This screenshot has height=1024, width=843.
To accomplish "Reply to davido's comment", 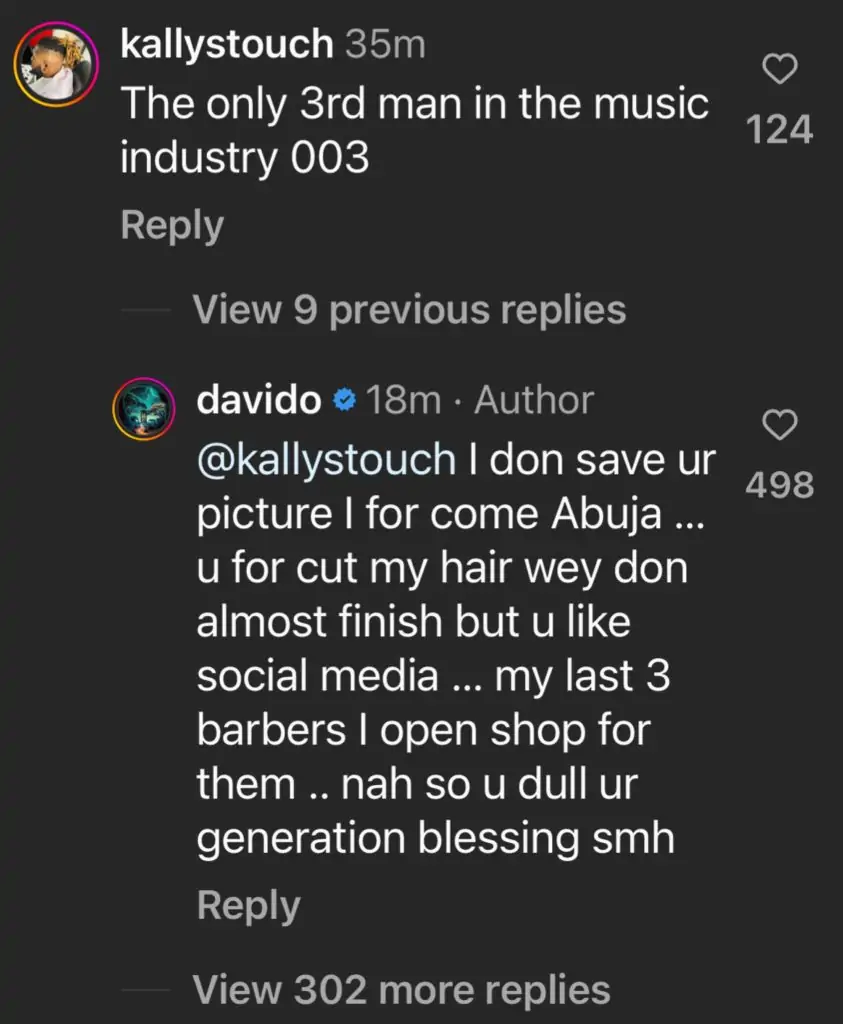I will pyautogui.click(x=248, y=906).
